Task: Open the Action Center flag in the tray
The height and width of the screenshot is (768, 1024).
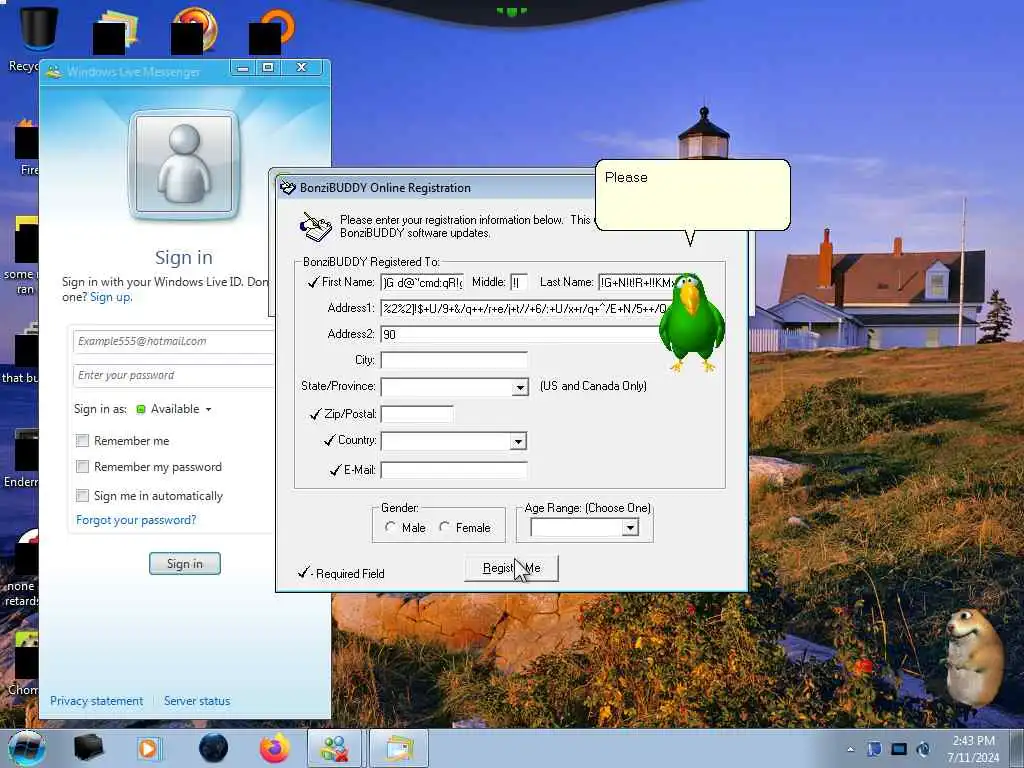Action: pyautogui.click(x=874, y=749)
